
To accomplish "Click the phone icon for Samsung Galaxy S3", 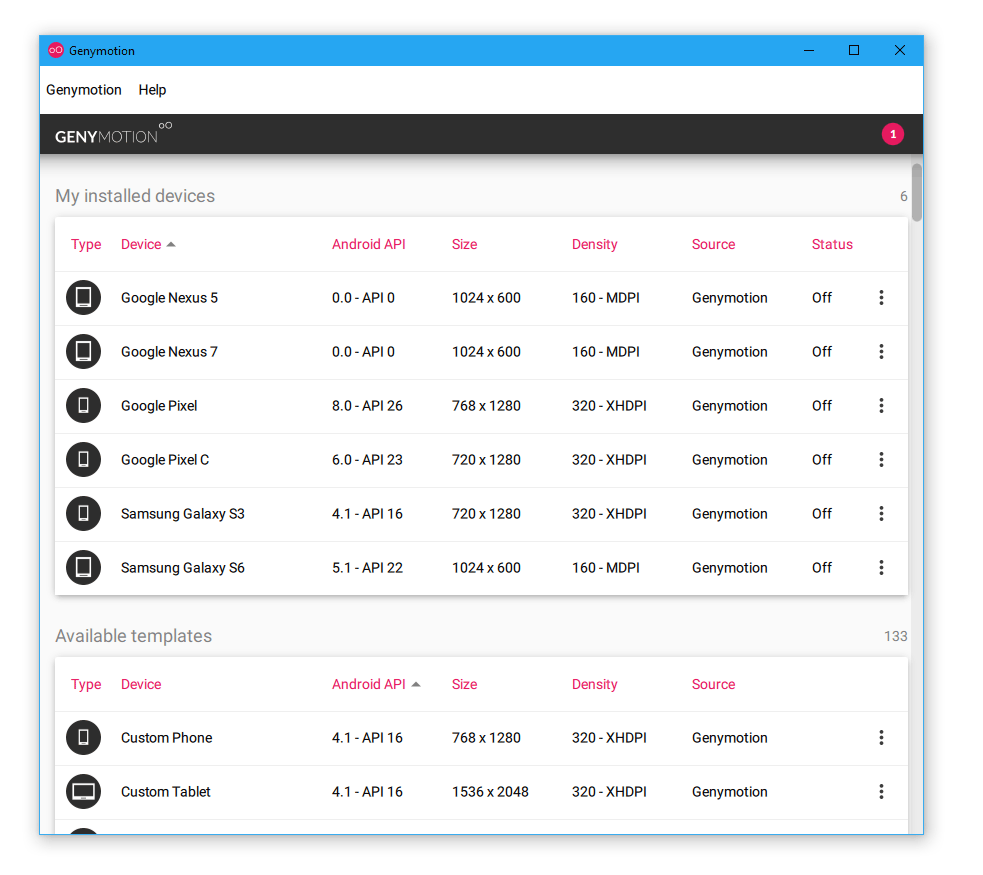I will click(83, 513).
